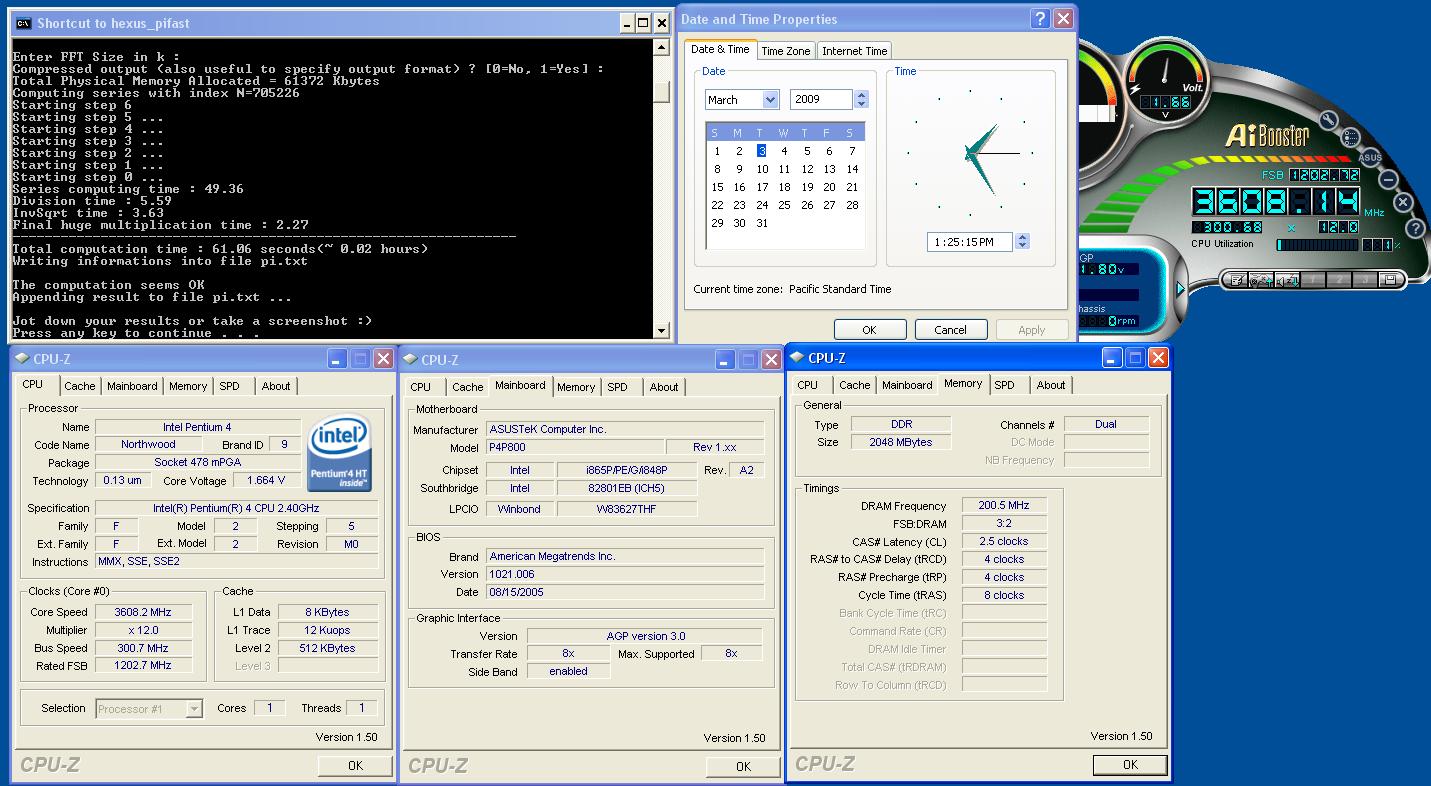Click the BIOS Date value 08/15/2005
Viewport: 1431px width, 786px height.
[x=624, y=592]
